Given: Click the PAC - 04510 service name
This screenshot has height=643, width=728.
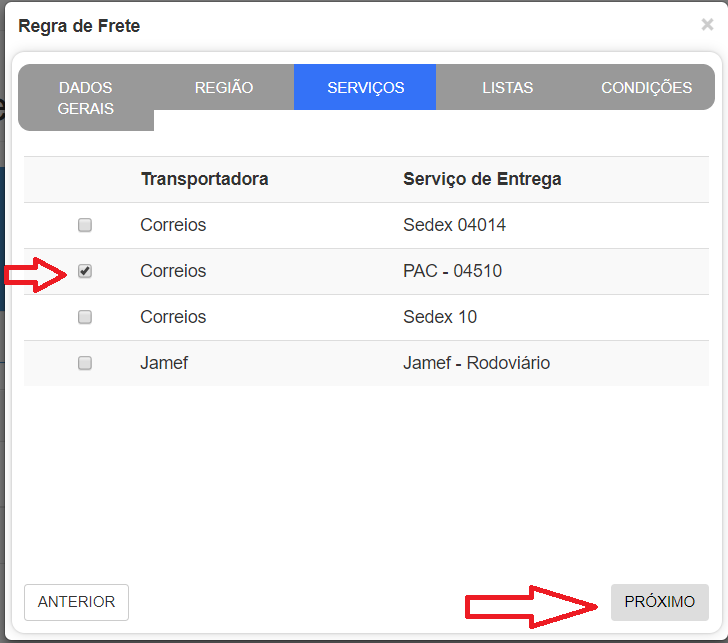Looking at the screenshot, I should tap(452, 272).
